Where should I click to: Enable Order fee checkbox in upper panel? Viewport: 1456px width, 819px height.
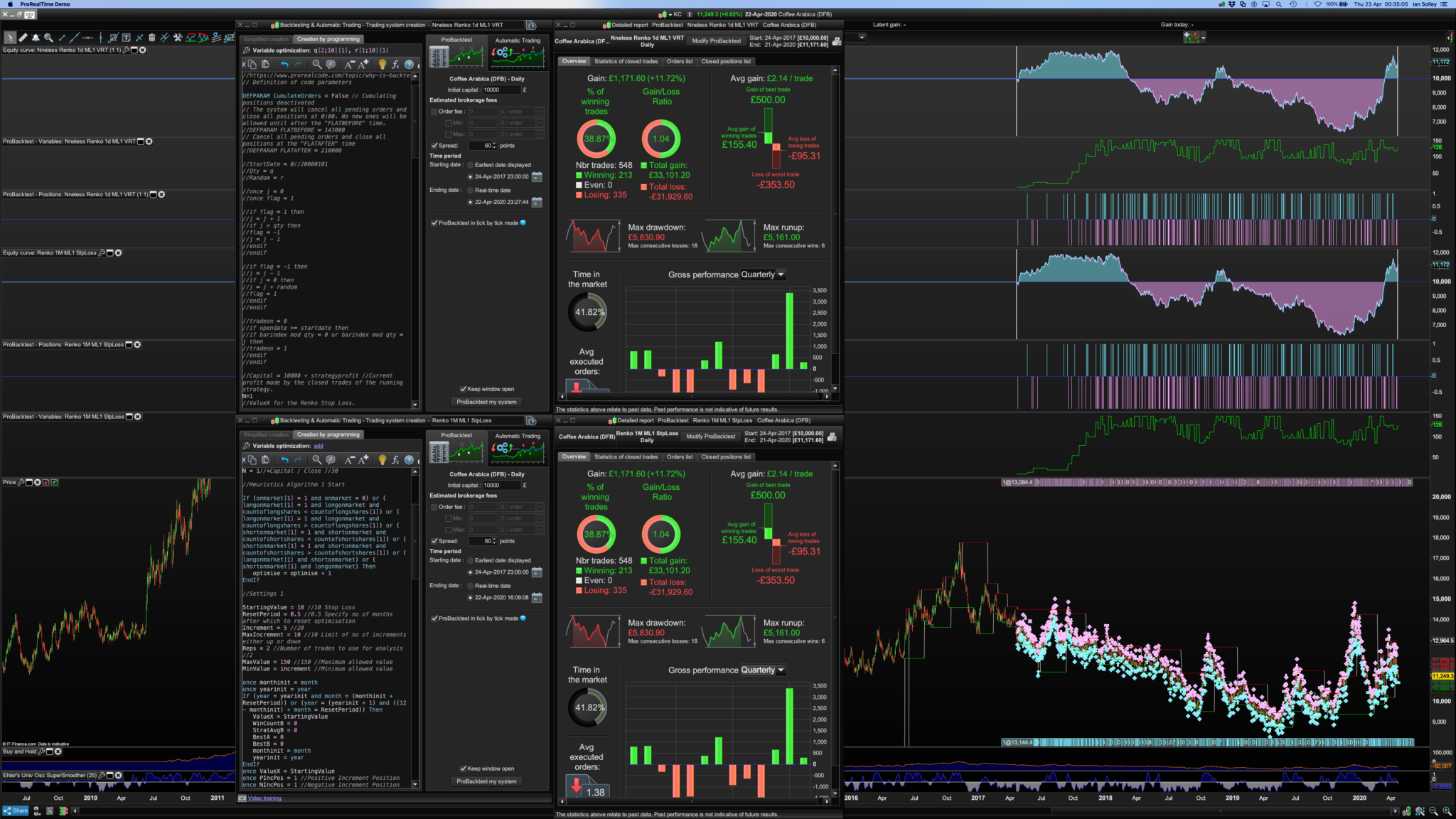point(434,112)
